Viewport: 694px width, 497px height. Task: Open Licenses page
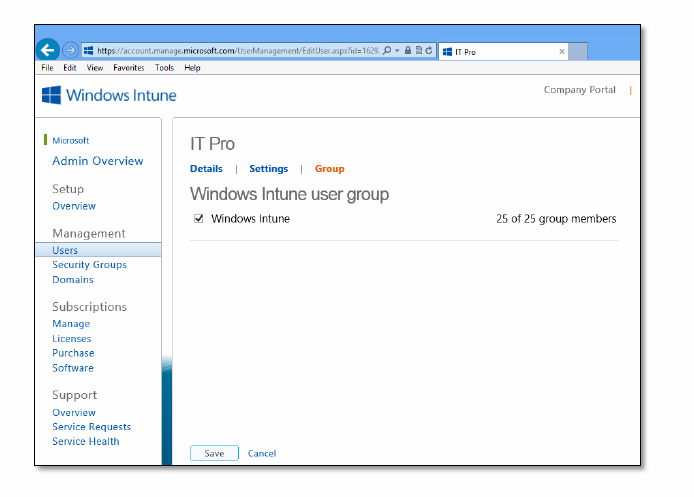coord(72,339)
